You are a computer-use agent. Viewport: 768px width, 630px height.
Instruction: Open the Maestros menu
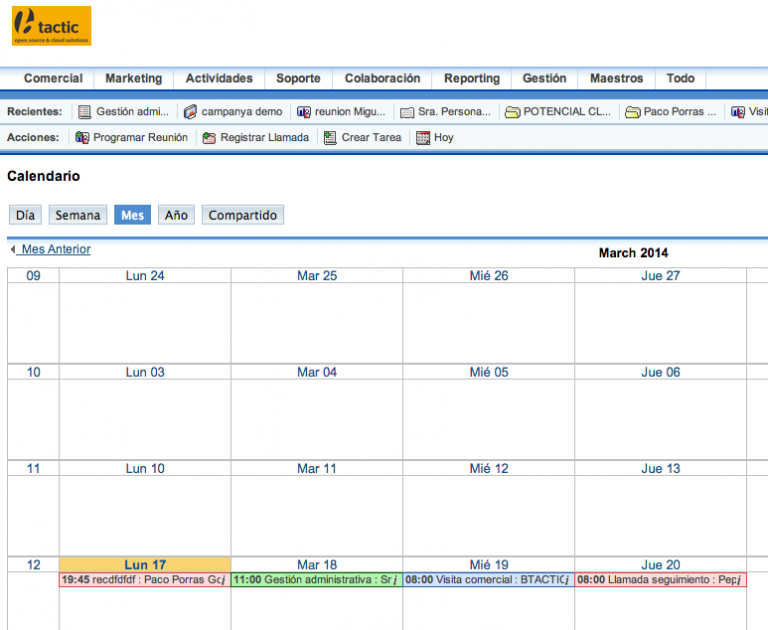tap(616, 78)
